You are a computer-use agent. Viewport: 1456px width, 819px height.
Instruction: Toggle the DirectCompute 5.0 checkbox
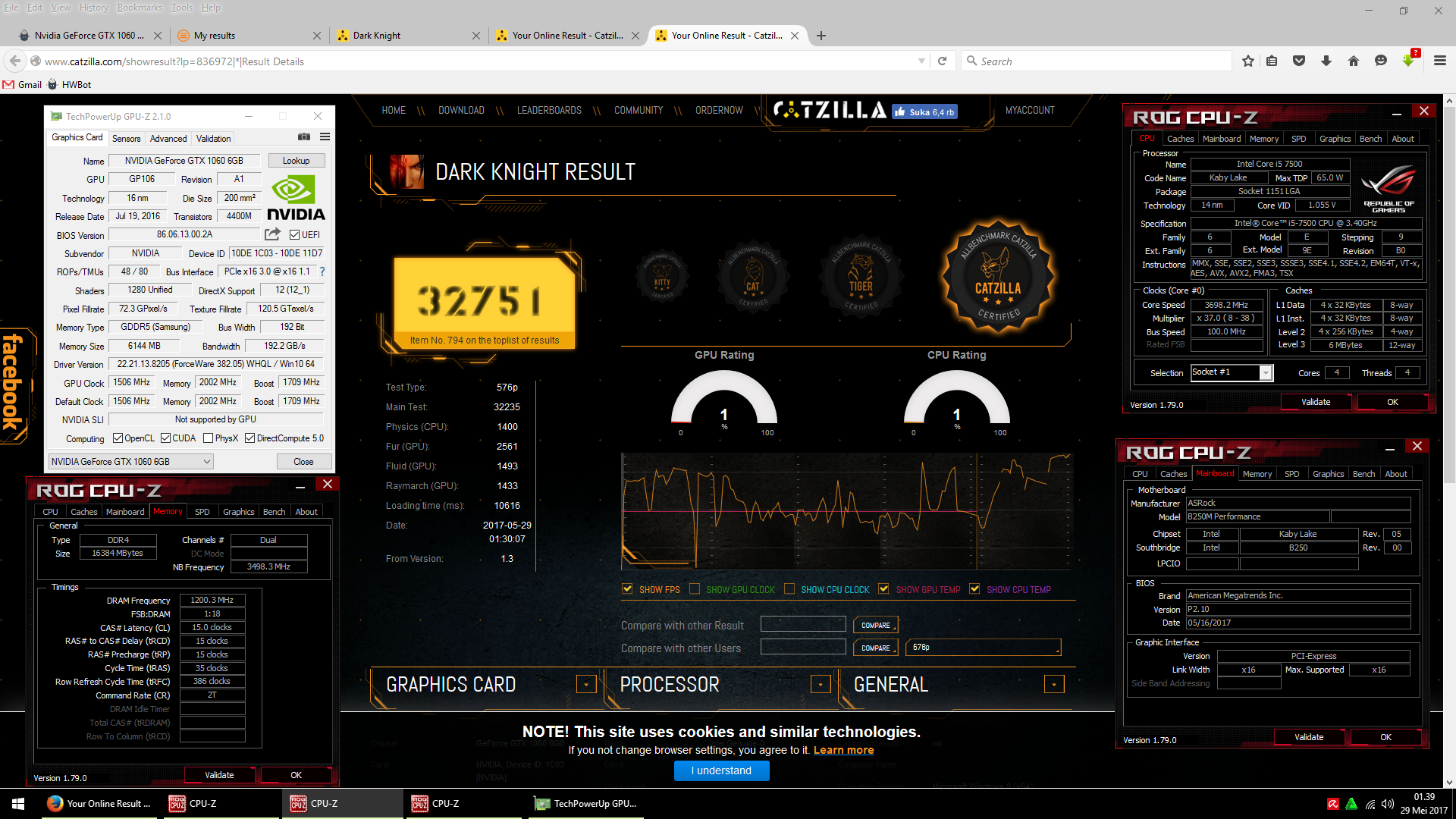coord(249,438)
